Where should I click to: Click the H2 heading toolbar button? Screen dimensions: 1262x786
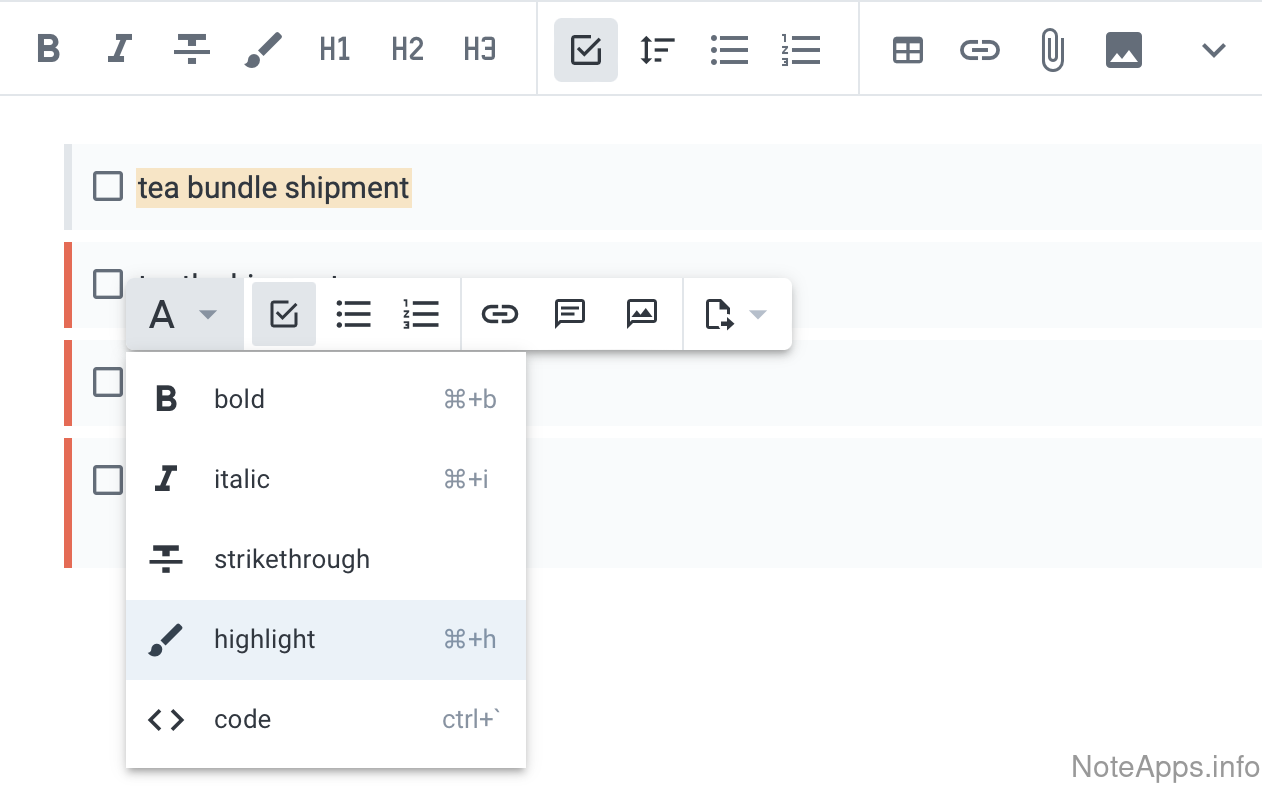pyautogui.click(x=407, y=49)
